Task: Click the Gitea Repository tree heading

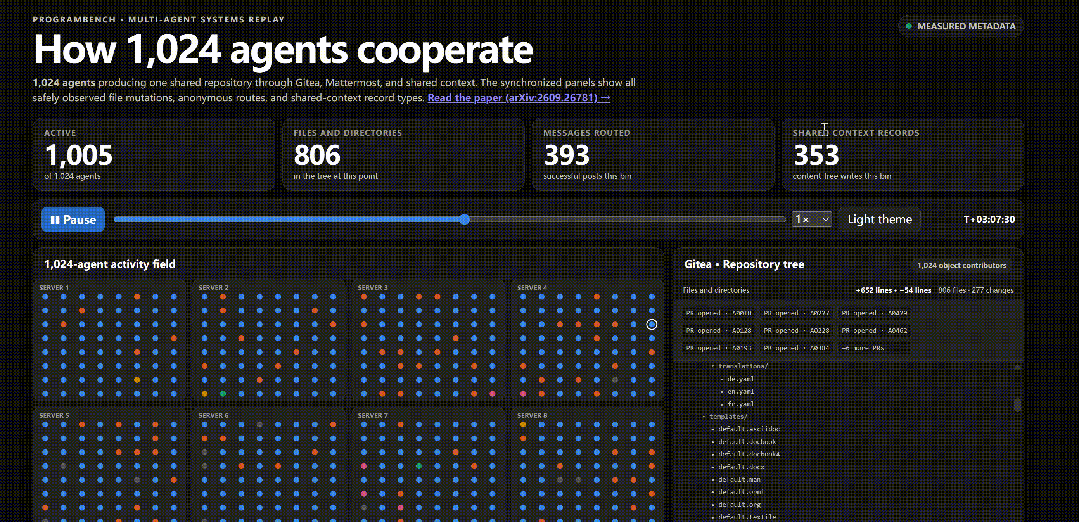Action: (x=745, y=265)
